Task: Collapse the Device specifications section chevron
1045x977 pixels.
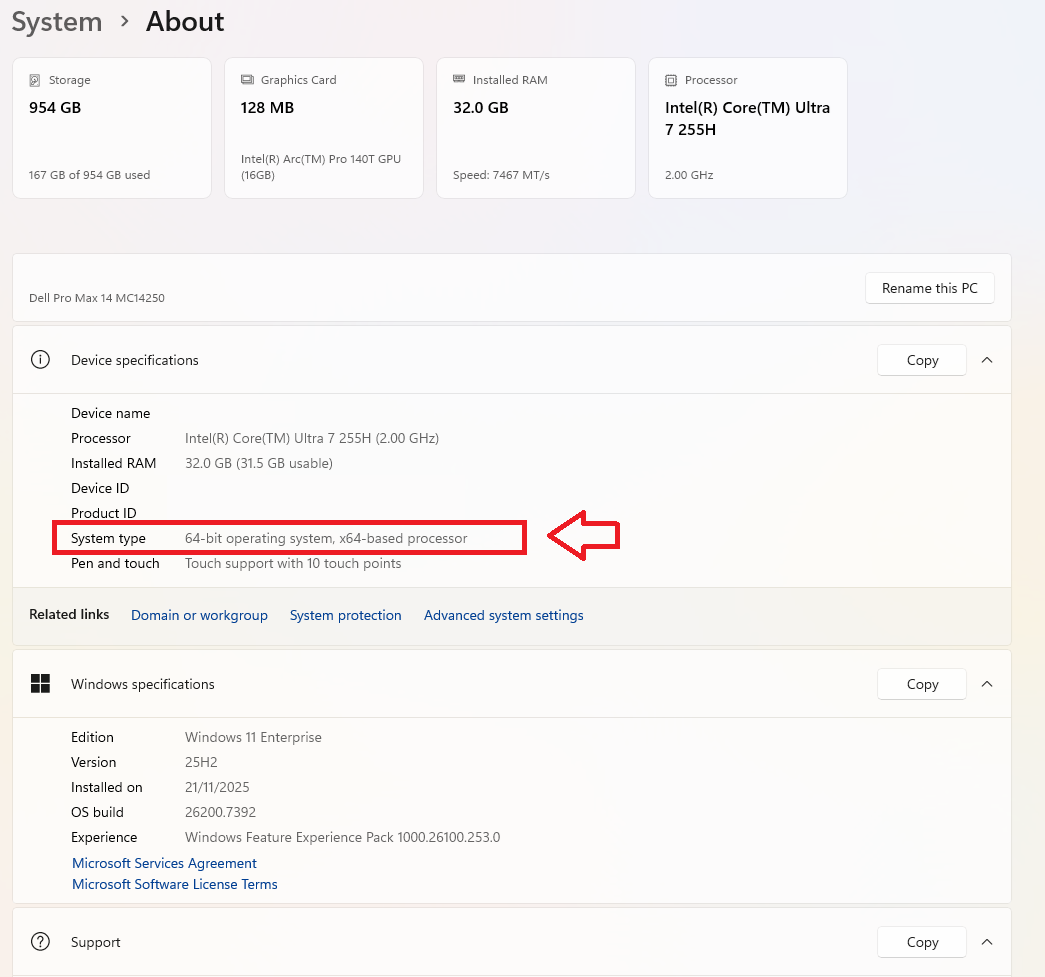Action: tap(987, 360)
